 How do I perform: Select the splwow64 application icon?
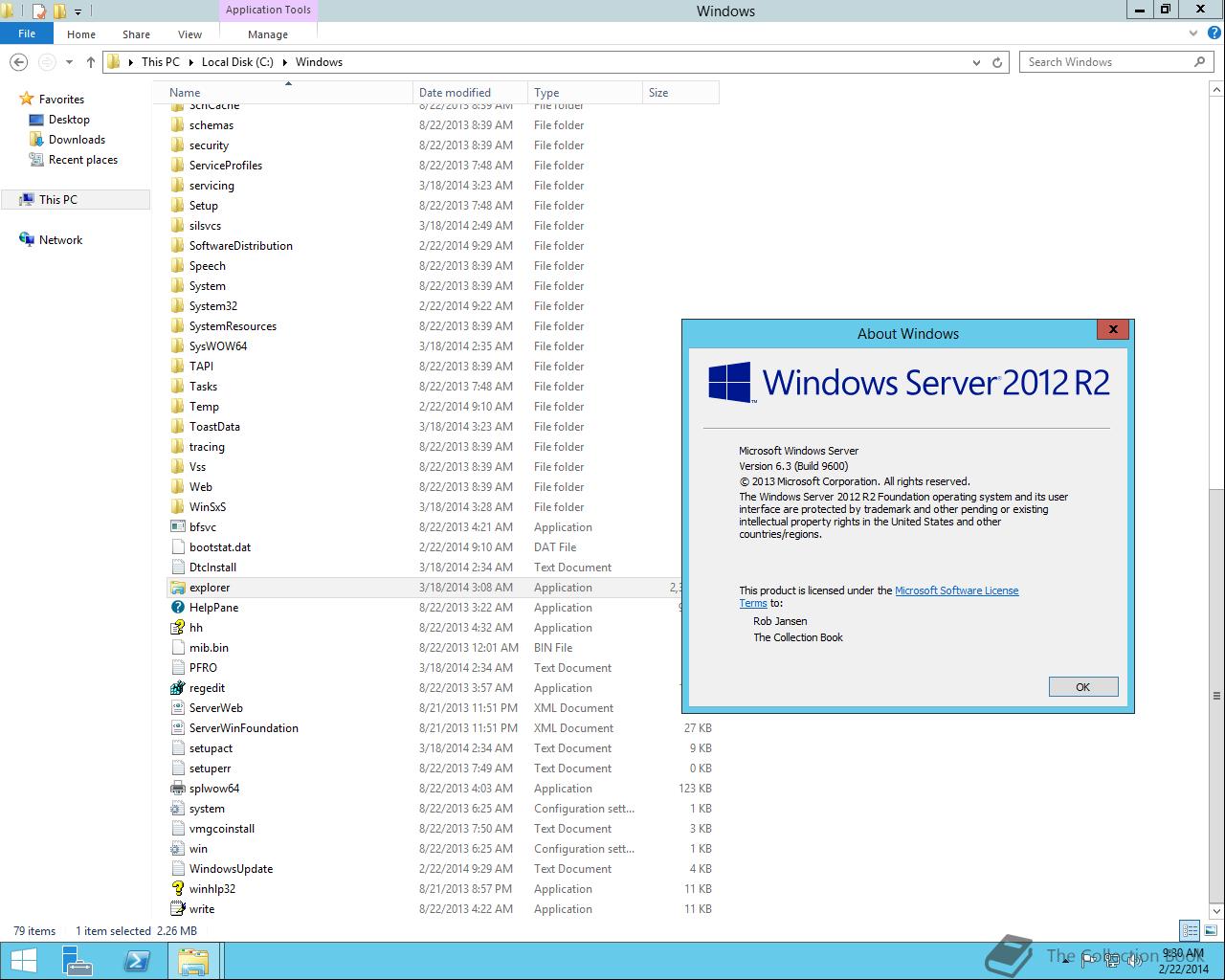point(177,789)
